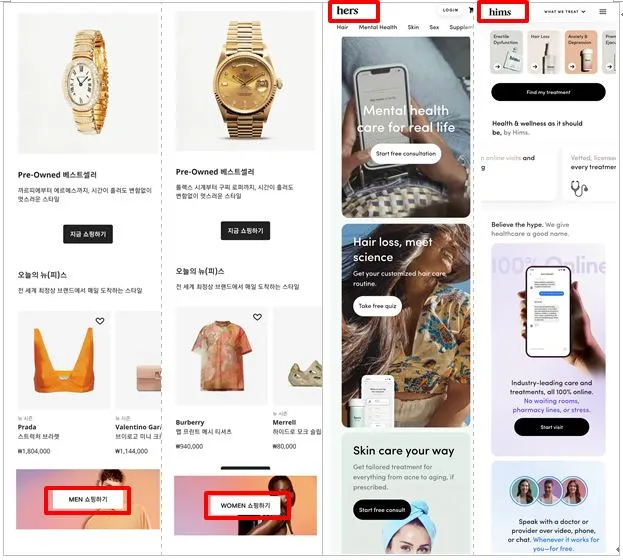
Task: Click the LOGIN link on hers
Action: click(x=450, y=10)
